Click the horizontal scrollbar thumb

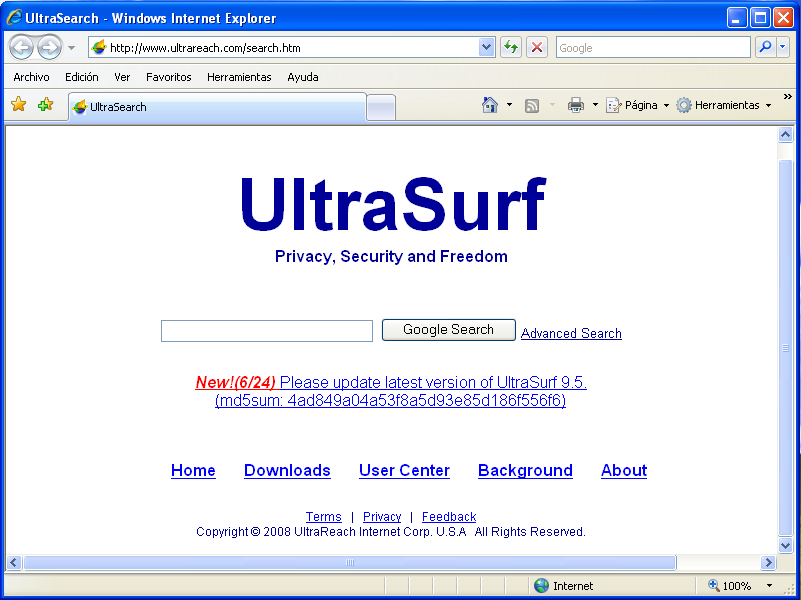pos(350,563)
